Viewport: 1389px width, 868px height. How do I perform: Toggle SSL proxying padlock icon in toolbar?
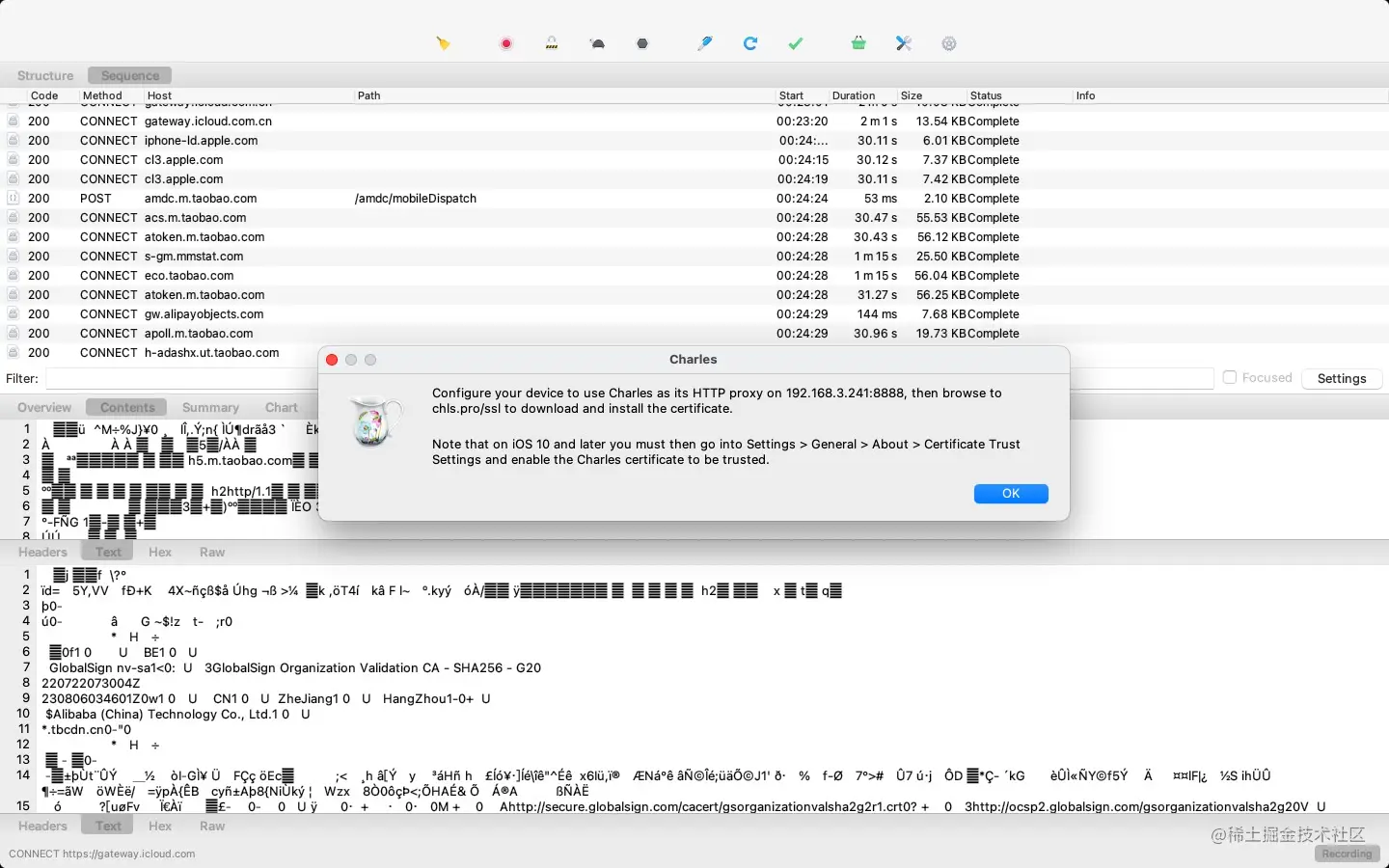tap(552, 43)
